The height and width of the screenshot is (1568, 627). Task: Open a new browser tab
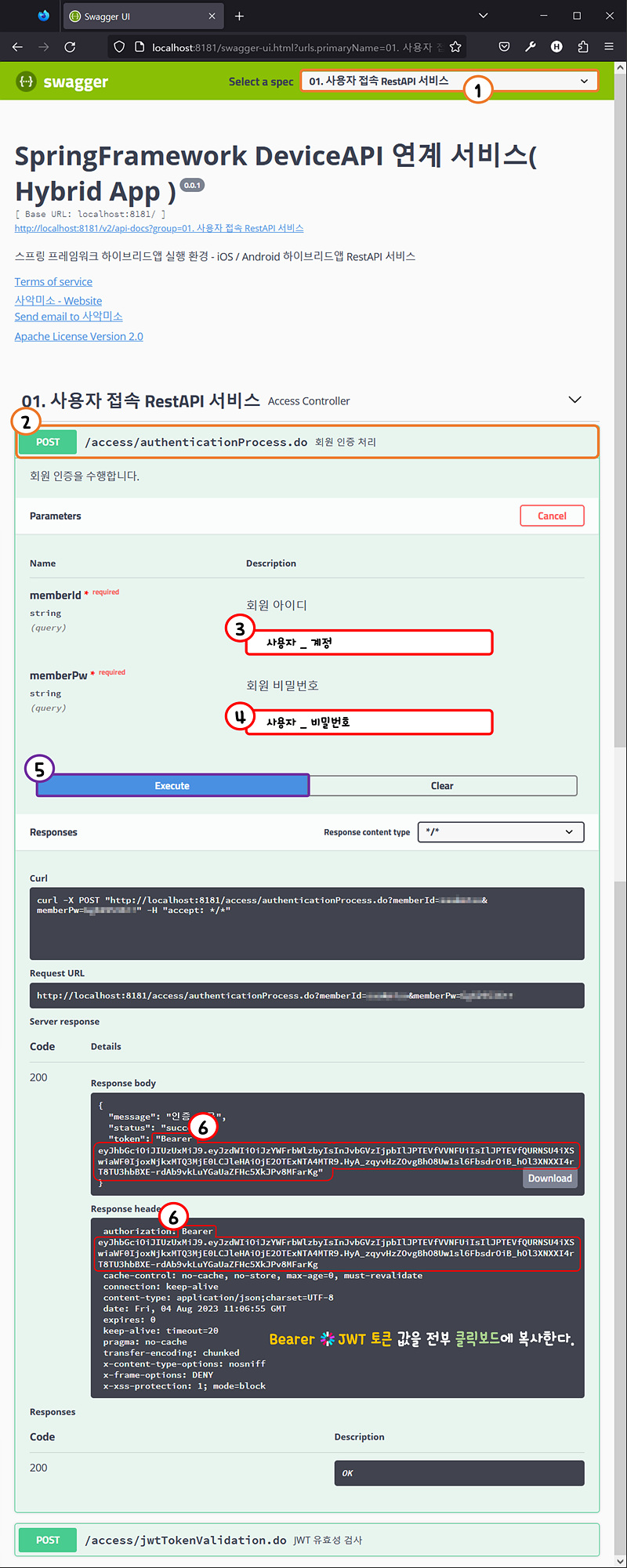point(239,16)
